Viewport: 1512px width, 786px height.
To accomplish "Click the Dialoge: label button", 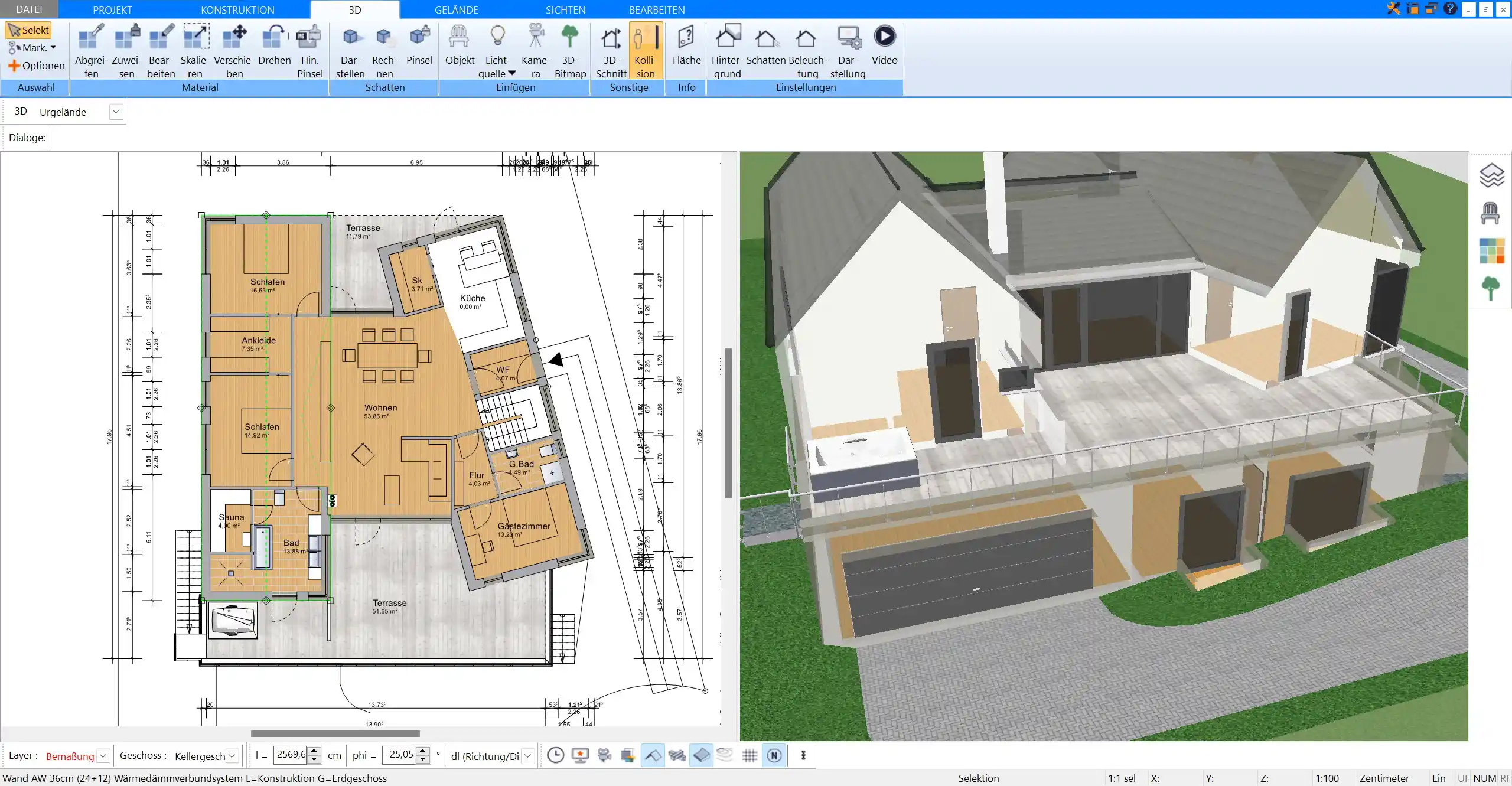I will tap(27, 138).
